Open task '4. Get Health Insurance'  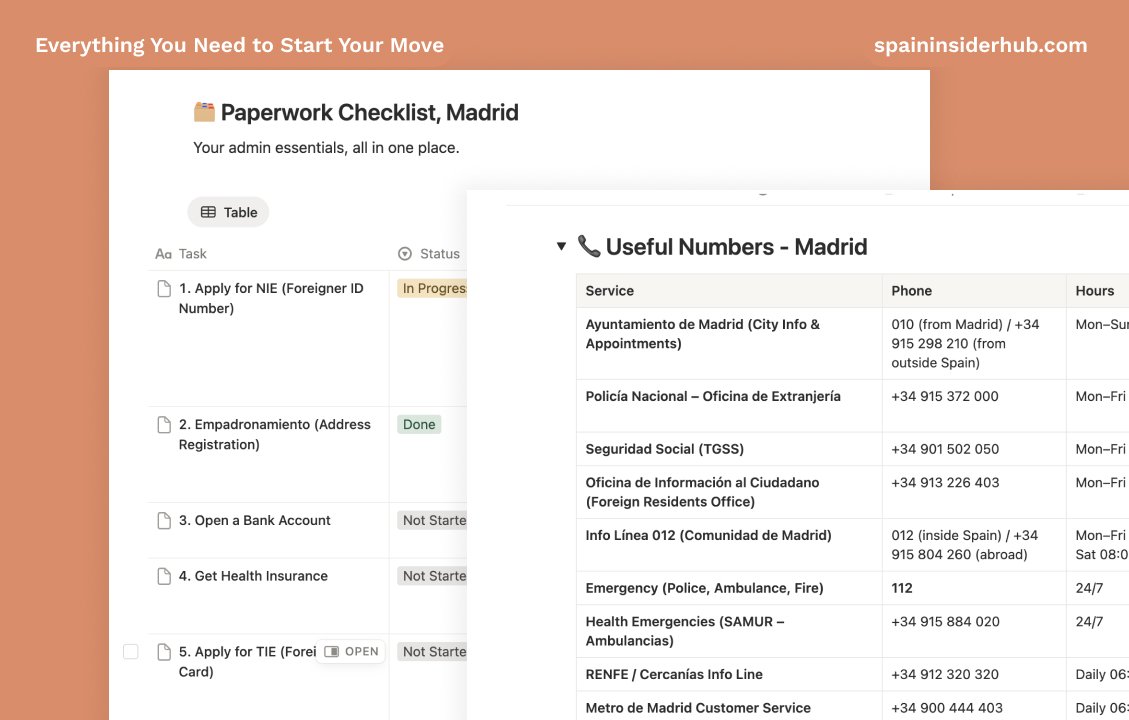click(x=253, y=576)
